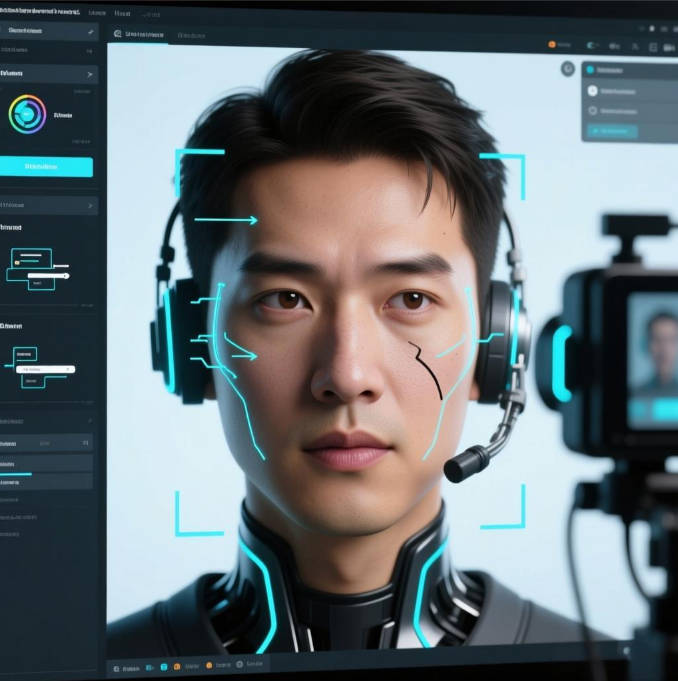Image resolution: width=678 pixels, height=681 pixels.
Task: Switch to the second tab above viewport
Action: [191, 35]
